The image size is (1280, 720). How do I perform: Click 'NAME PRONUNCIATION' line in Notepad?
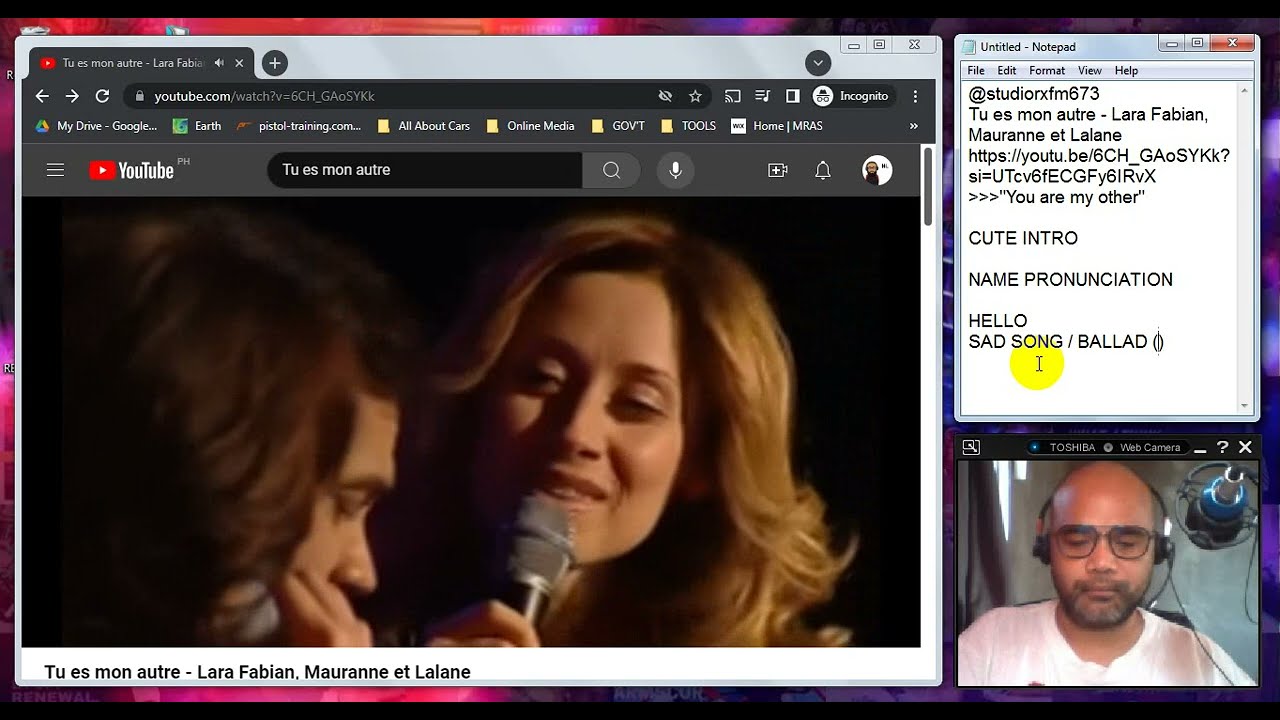(x=1070, y=280)
